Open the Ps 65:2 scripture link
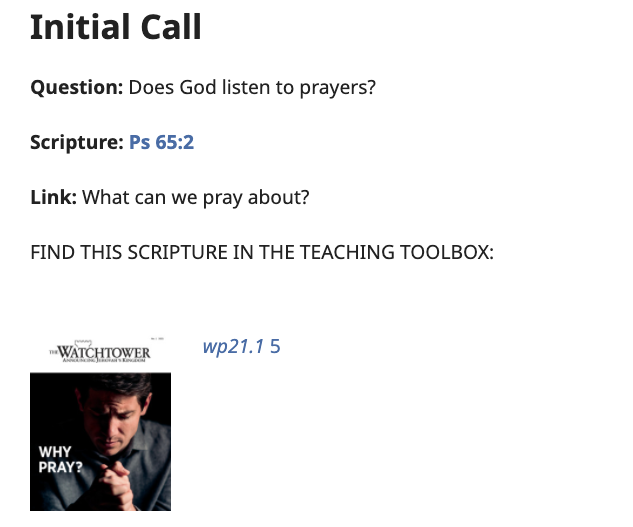Screen dimensions: 633x527 pyautogui.click(x=161, y=142)
